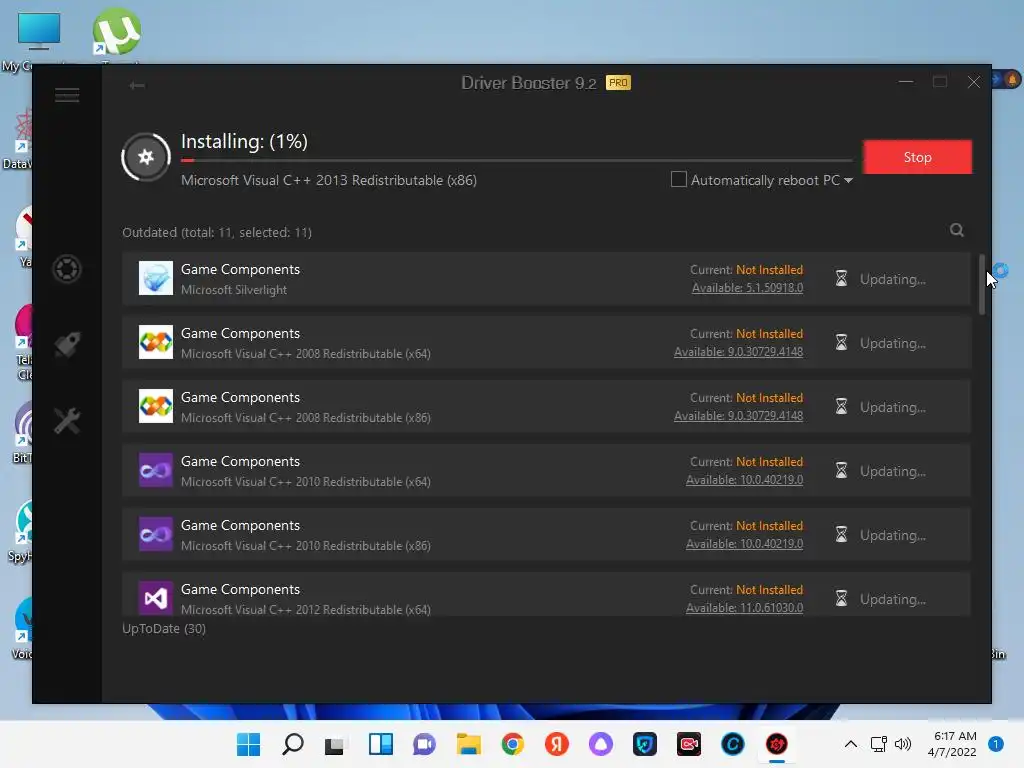Screen dimensions: 1024x768
Task: Open the Tools wrench section in sidebar
Action: 67,421
